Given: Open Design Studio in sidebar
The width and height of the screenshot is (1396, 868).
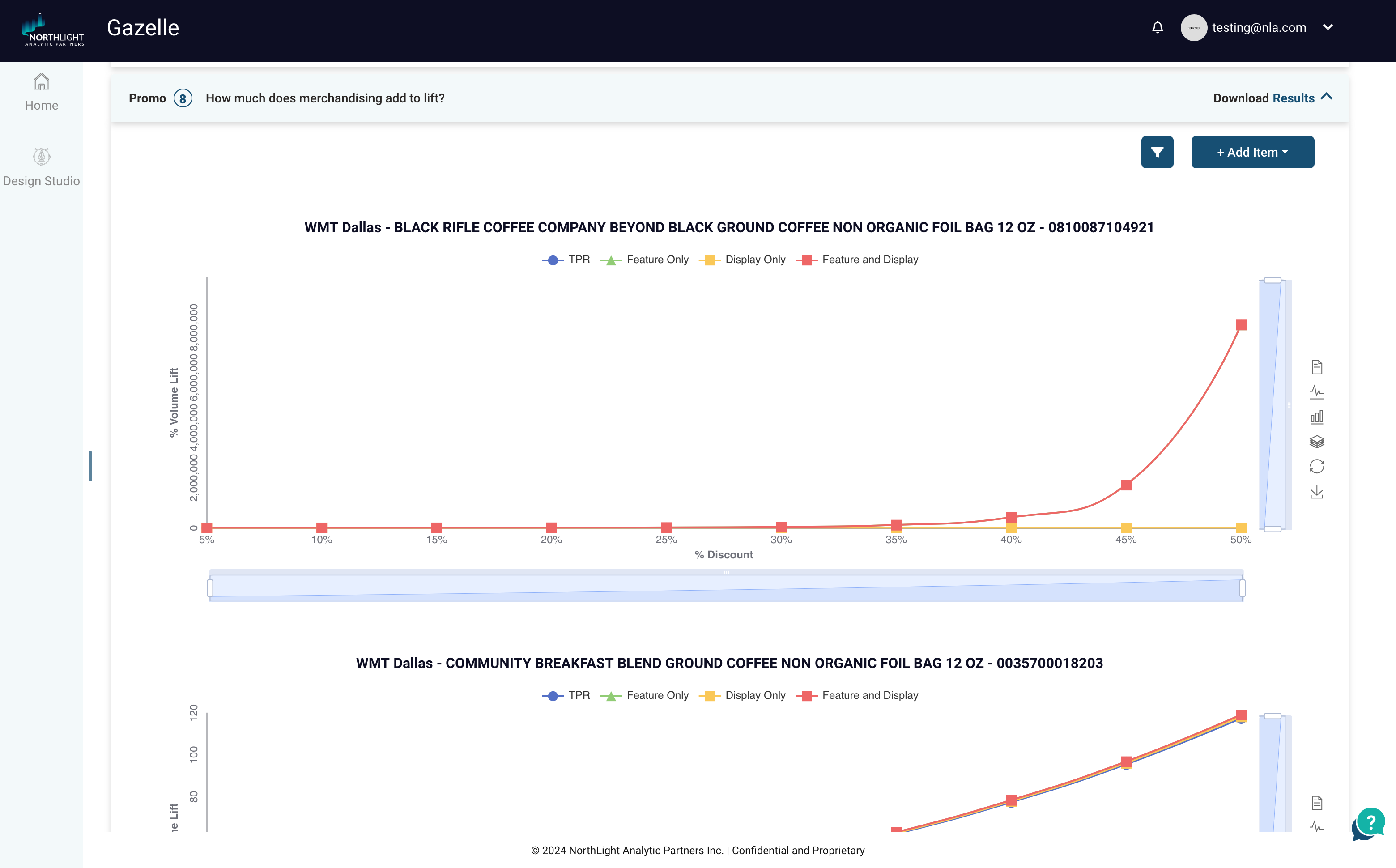Looking at the screenshot, I should (x=41, y=168).
